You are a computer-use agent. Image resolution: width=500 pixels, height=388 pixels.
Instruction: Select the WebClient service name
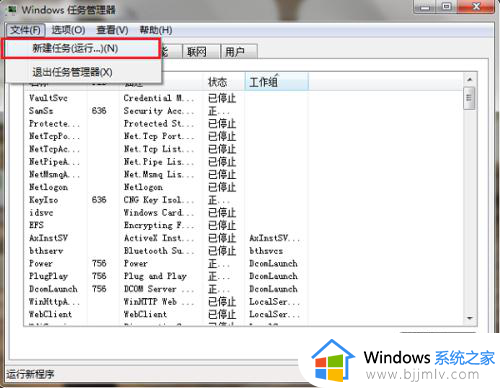point(50,314)
